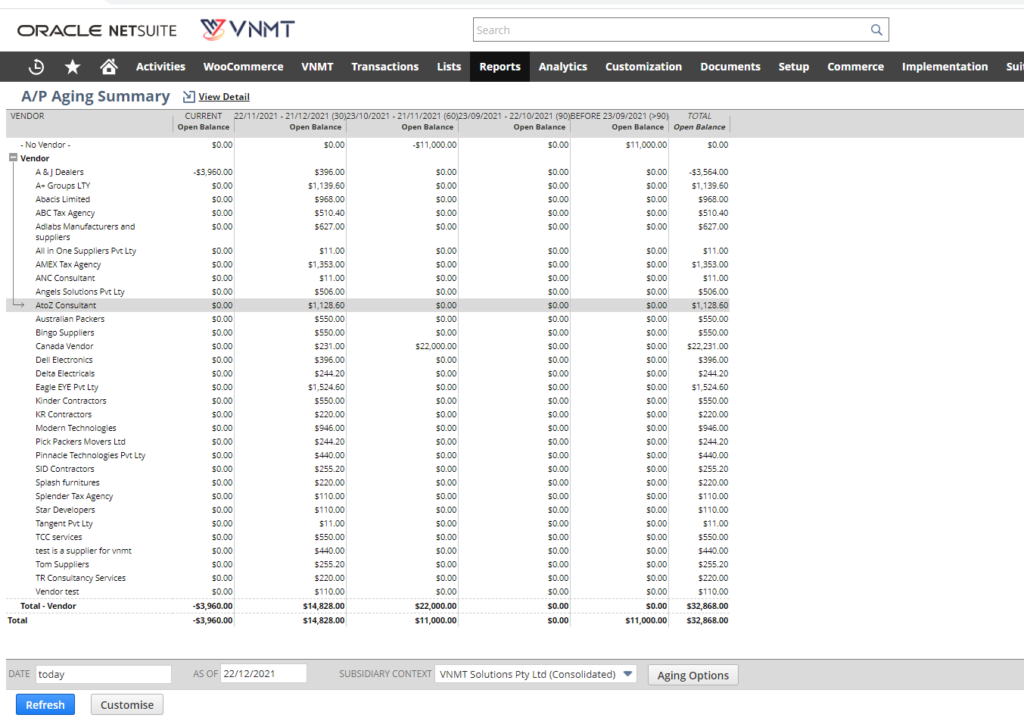1024x721 pixels.
Task: Open the Customise report screen
Action: click(126, 704)
